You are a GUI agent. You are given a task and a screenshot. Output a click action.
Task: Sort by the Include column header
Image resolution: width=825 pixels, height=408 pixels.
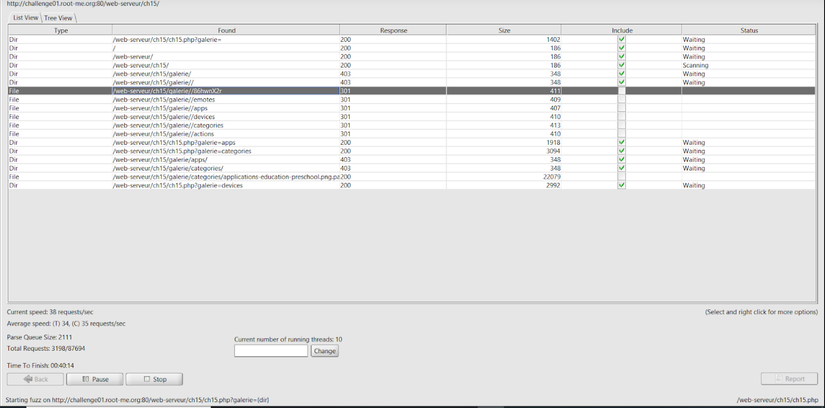pos(621,31)
